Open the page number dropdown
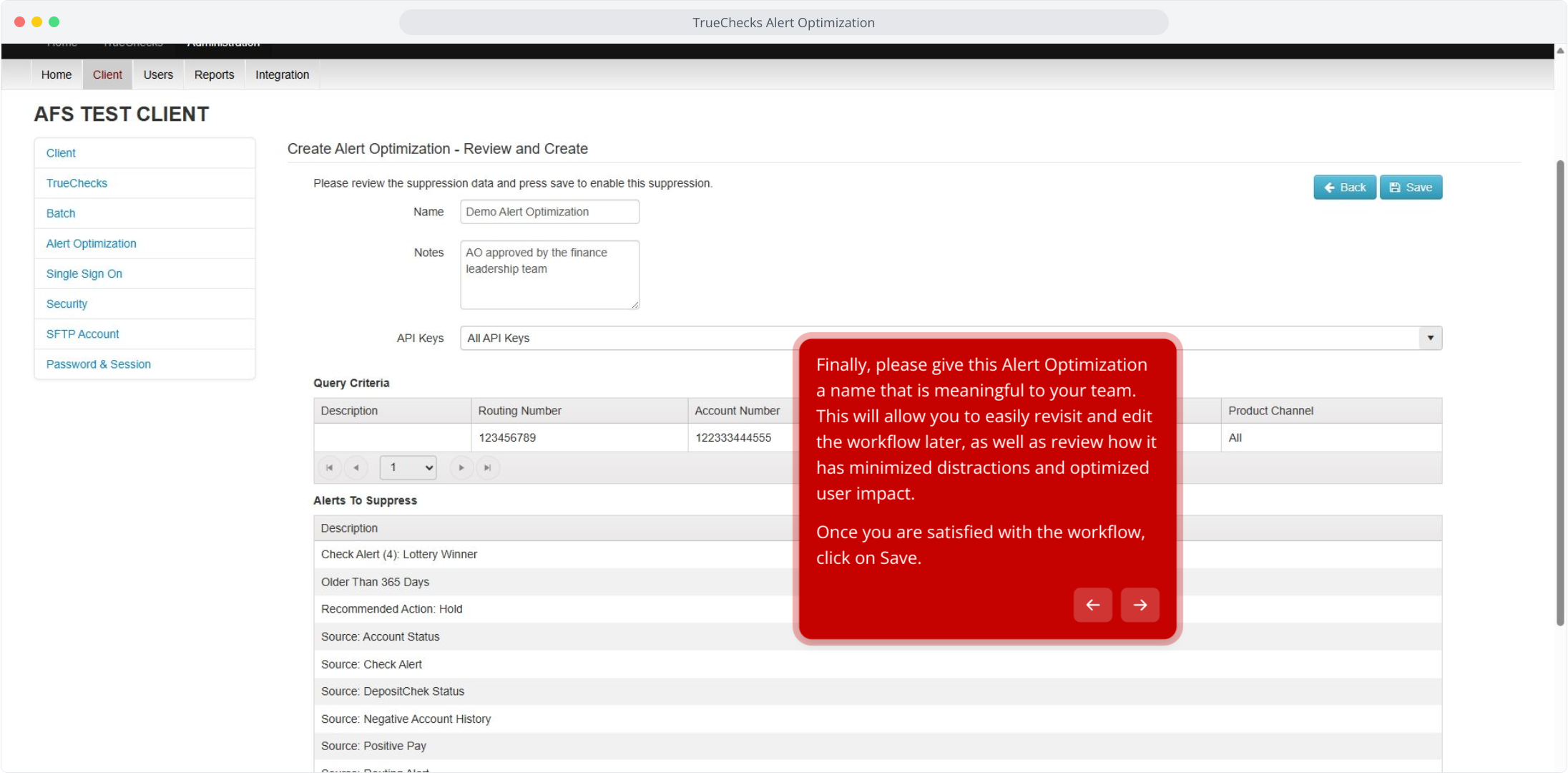 (x=408, y=468)
